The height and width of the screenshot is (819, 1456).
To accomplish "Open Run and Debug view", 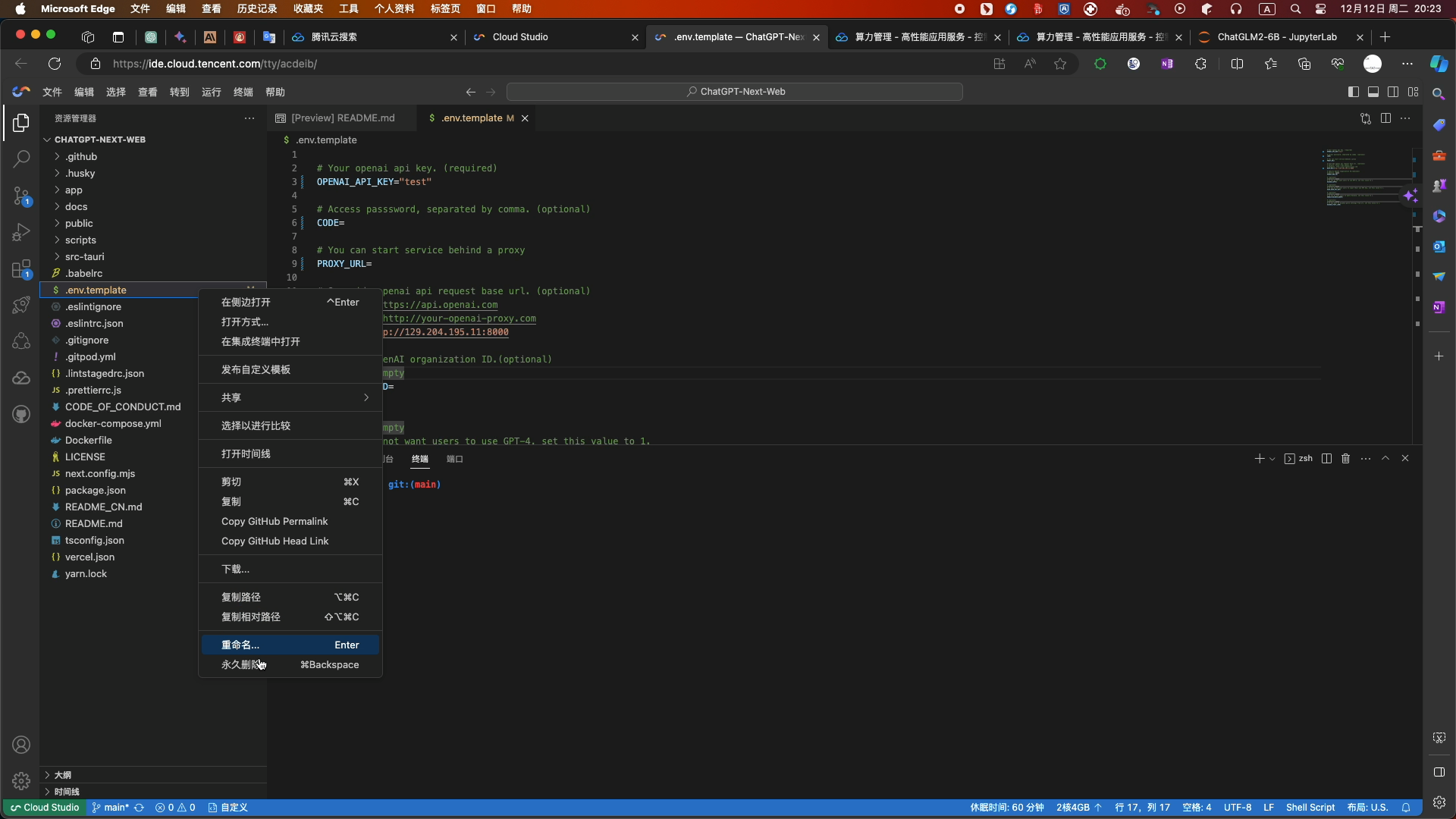I will tap(21, 233).
